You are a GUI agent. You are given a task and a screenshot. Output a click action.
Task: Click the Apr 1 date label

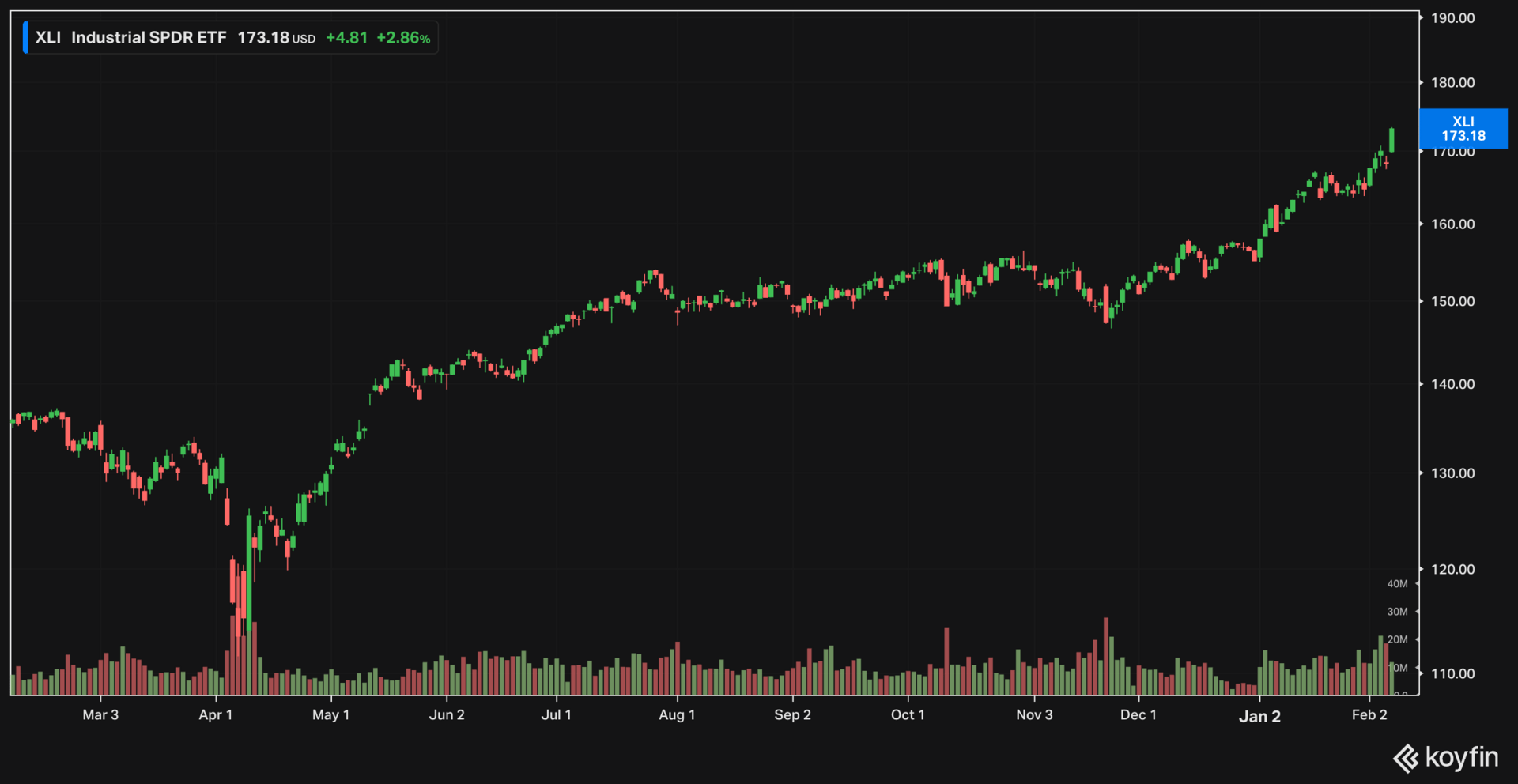(216, 715)
